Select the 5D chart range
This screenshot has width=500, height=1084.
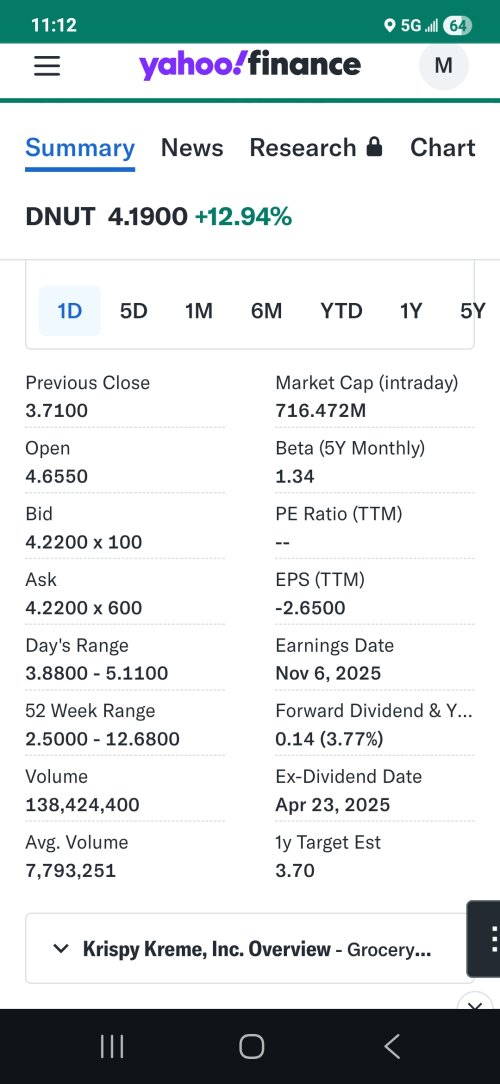coord(133,311)
